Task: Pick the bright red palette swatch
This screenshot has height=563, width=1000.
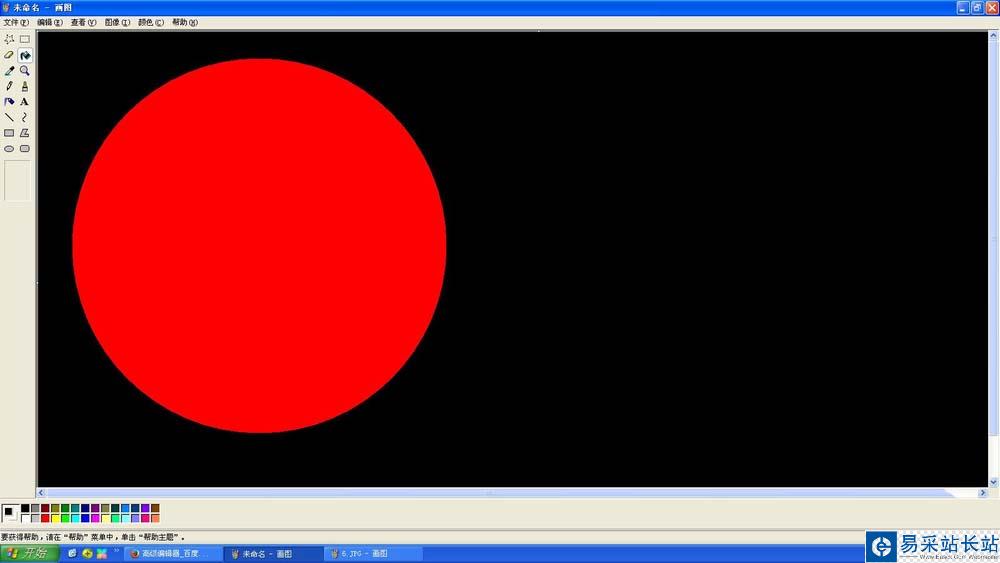Action: [x=45, y=518]
